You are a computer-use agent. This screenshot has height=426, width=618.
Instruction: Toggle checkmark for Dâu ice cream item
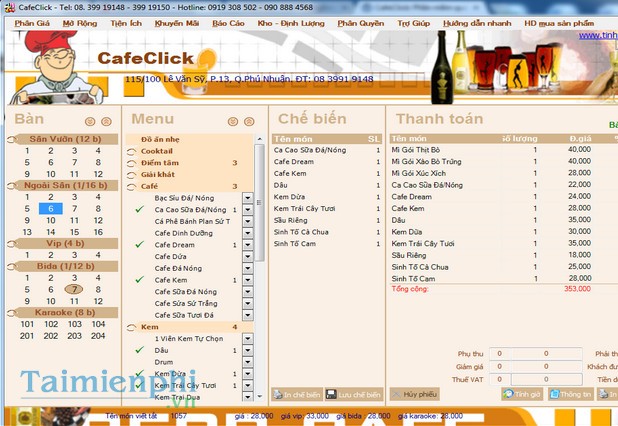click(140, 350)
